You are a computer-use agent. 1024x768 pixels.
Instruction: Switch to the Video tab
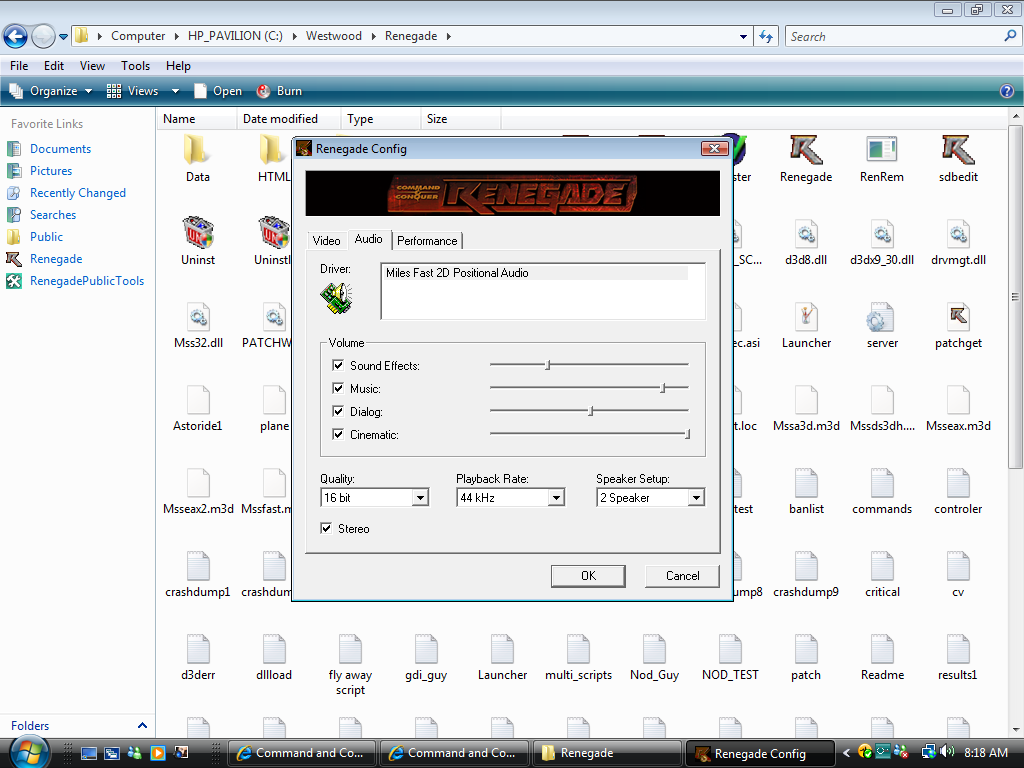(326, 241)
